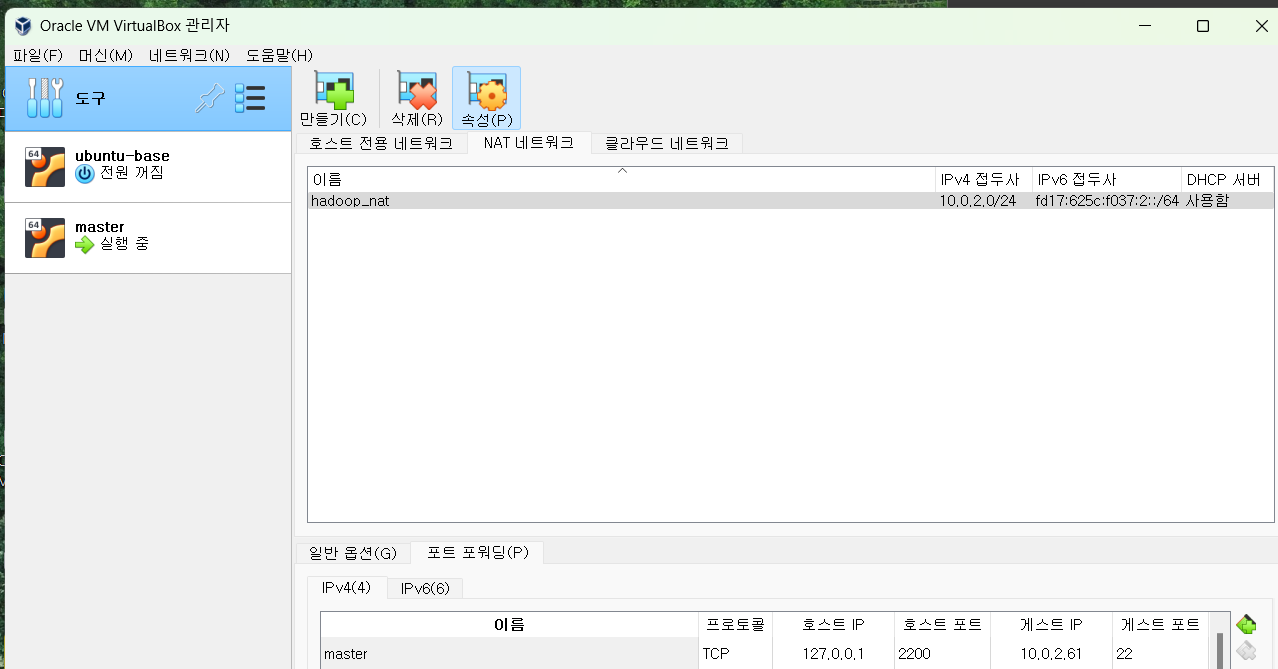1278x669 pixels.
Task: Click the 게스트 포트 column header
Action: tap(1160, 625)
